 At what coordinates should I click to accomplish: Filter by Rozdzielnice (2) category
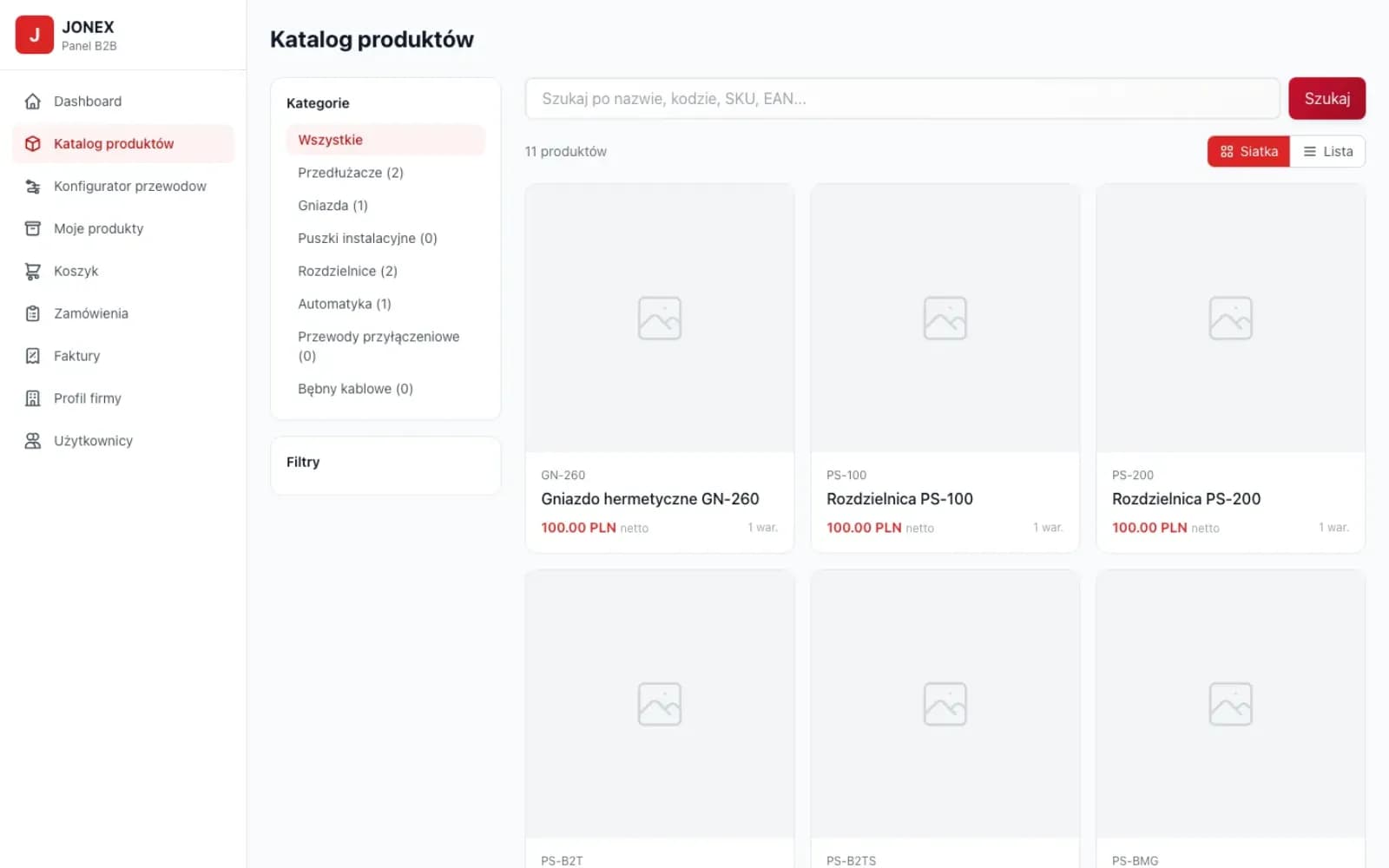click(x=385, y=272)
